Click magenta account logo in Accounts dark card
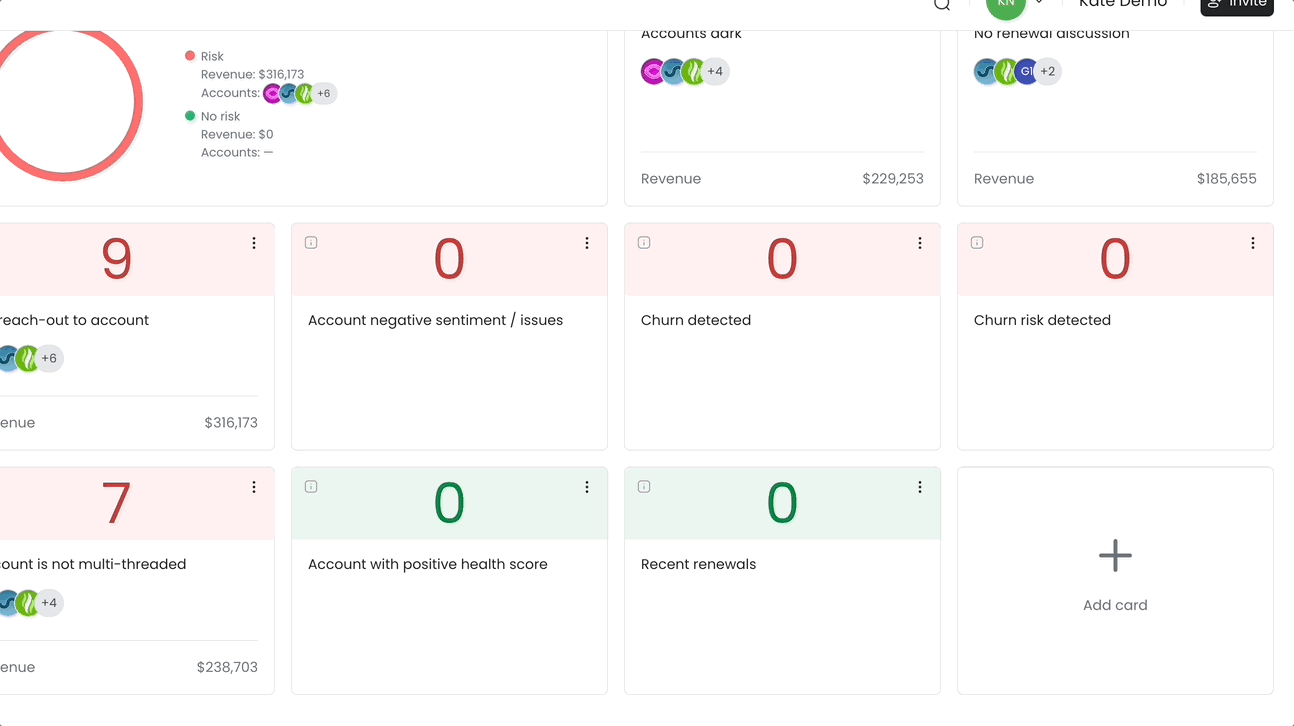Screen dimensions: 1294x726 (653, 72)
